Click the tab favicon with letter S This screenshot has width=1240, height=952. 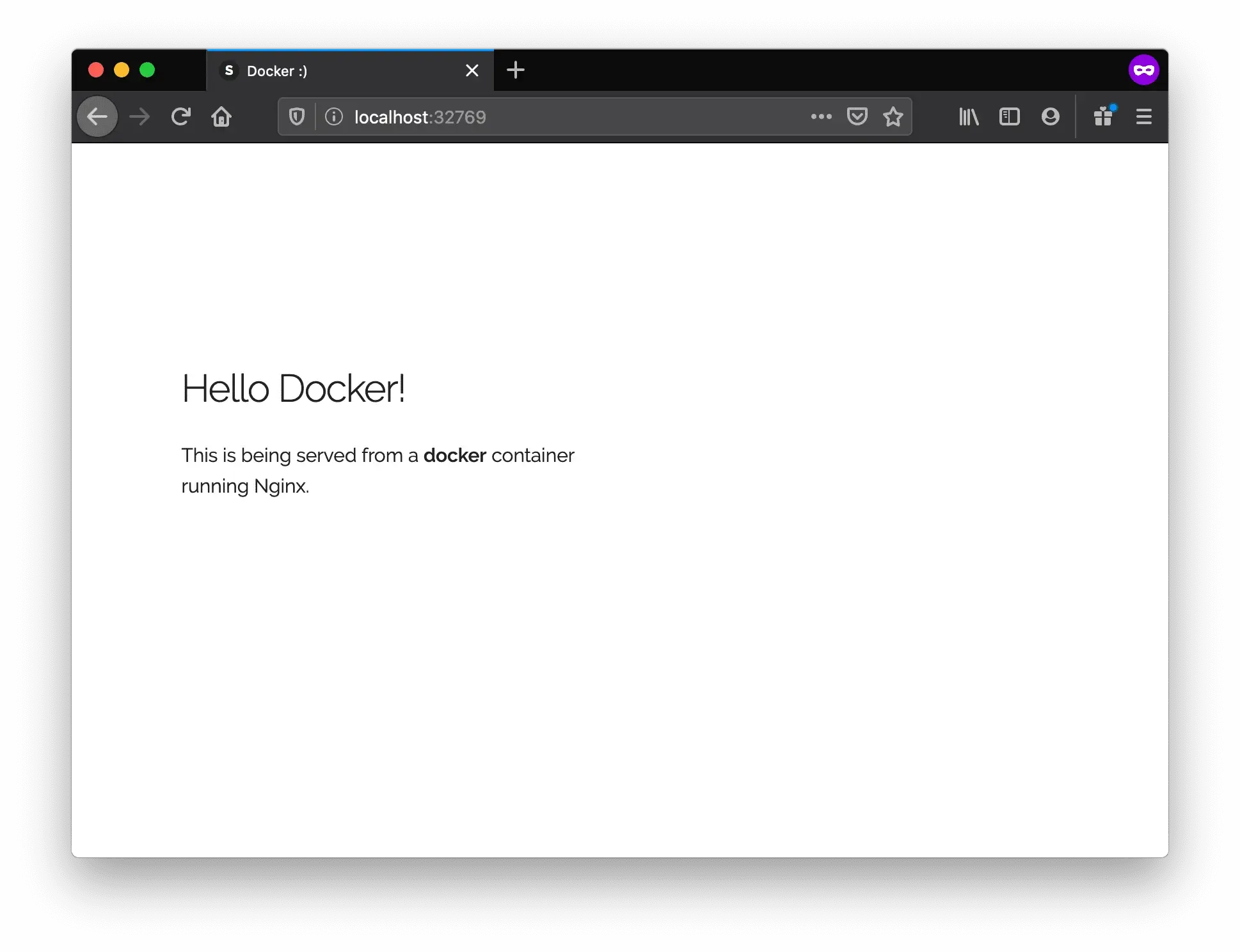coord(229,70)
